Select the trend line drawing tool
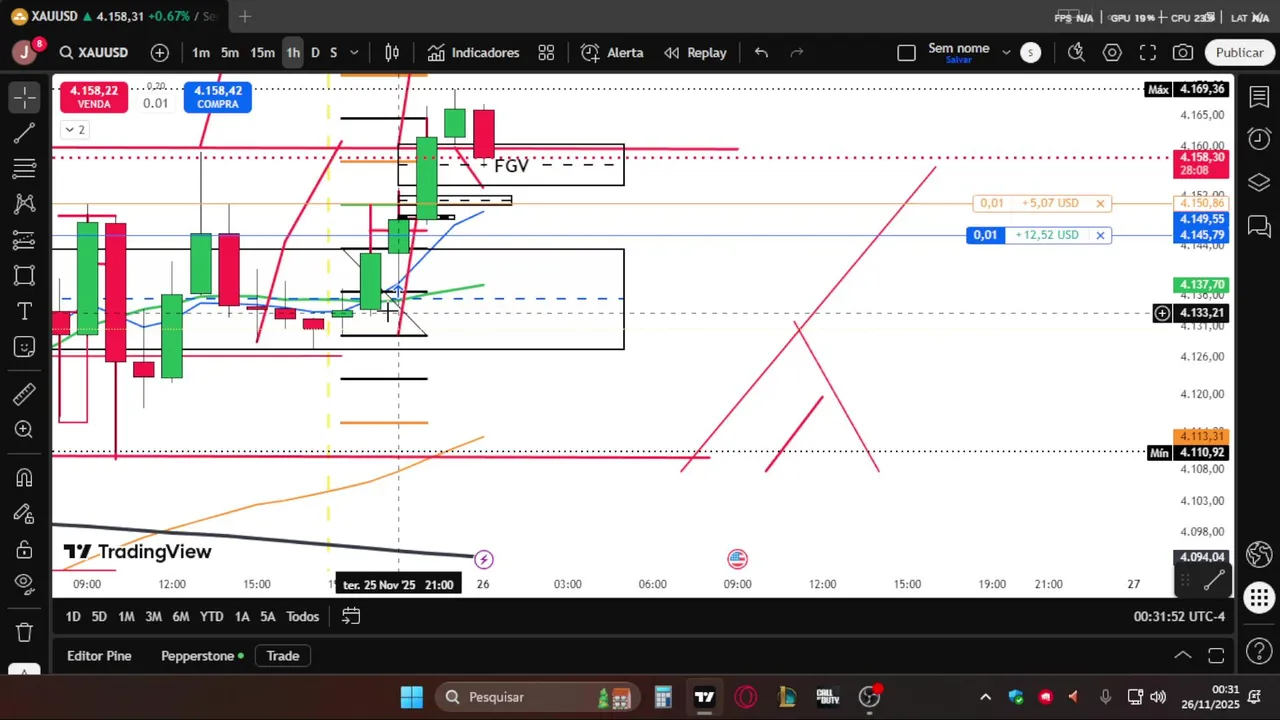 [x=25, y=133]
